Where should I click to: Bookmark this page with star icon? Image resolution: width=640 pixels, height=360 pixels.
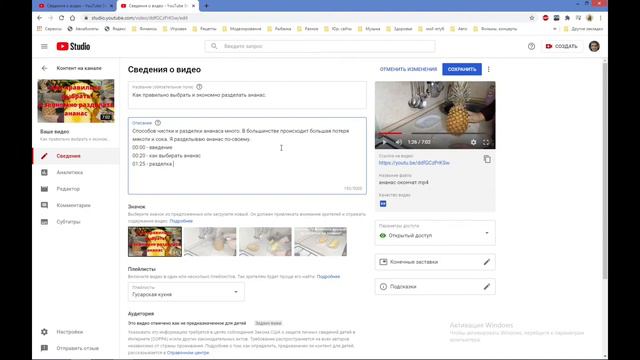(x=532, y=18)
